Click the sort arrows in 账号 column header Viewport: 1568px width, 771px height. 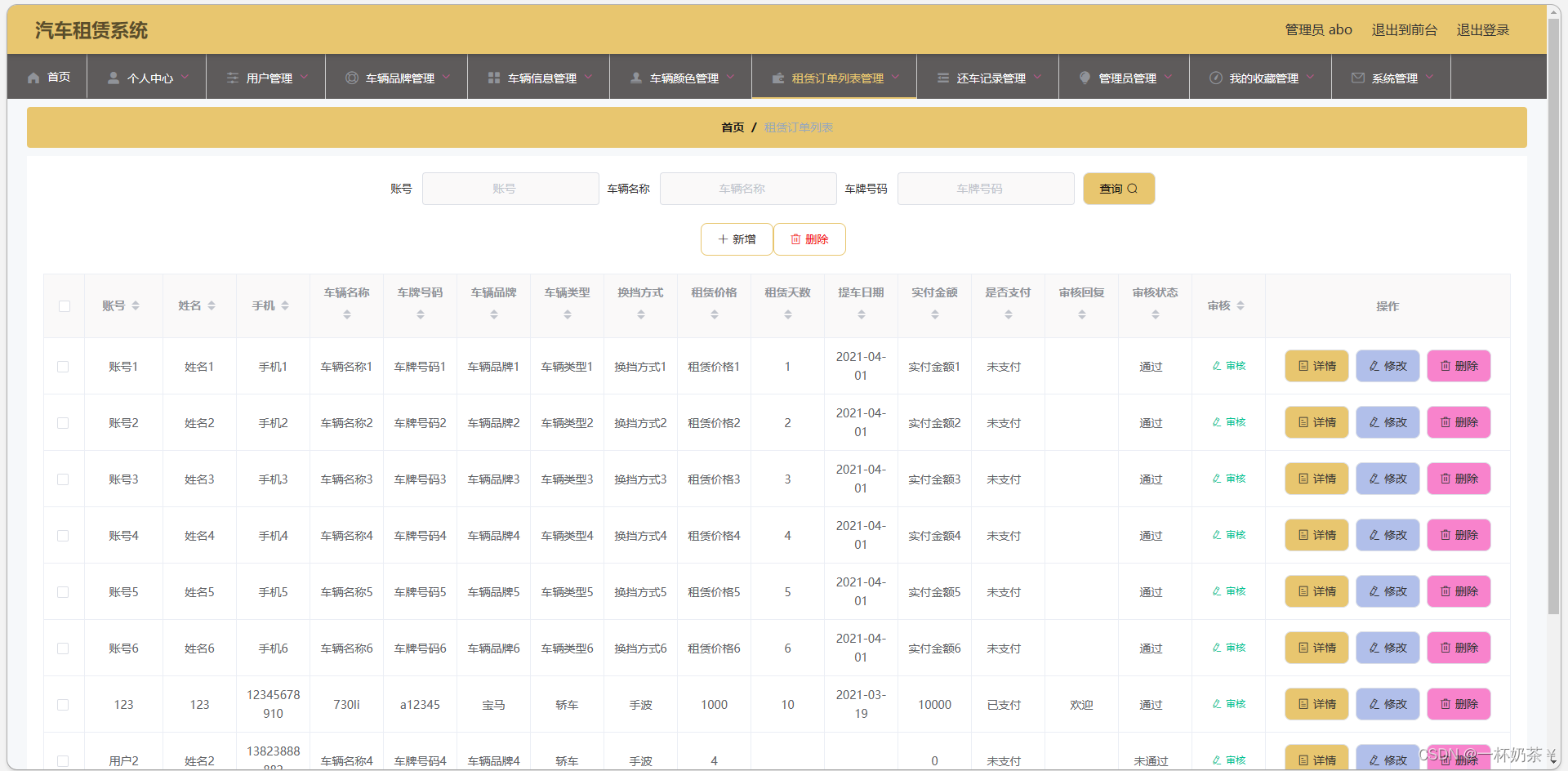click(136, 305)
